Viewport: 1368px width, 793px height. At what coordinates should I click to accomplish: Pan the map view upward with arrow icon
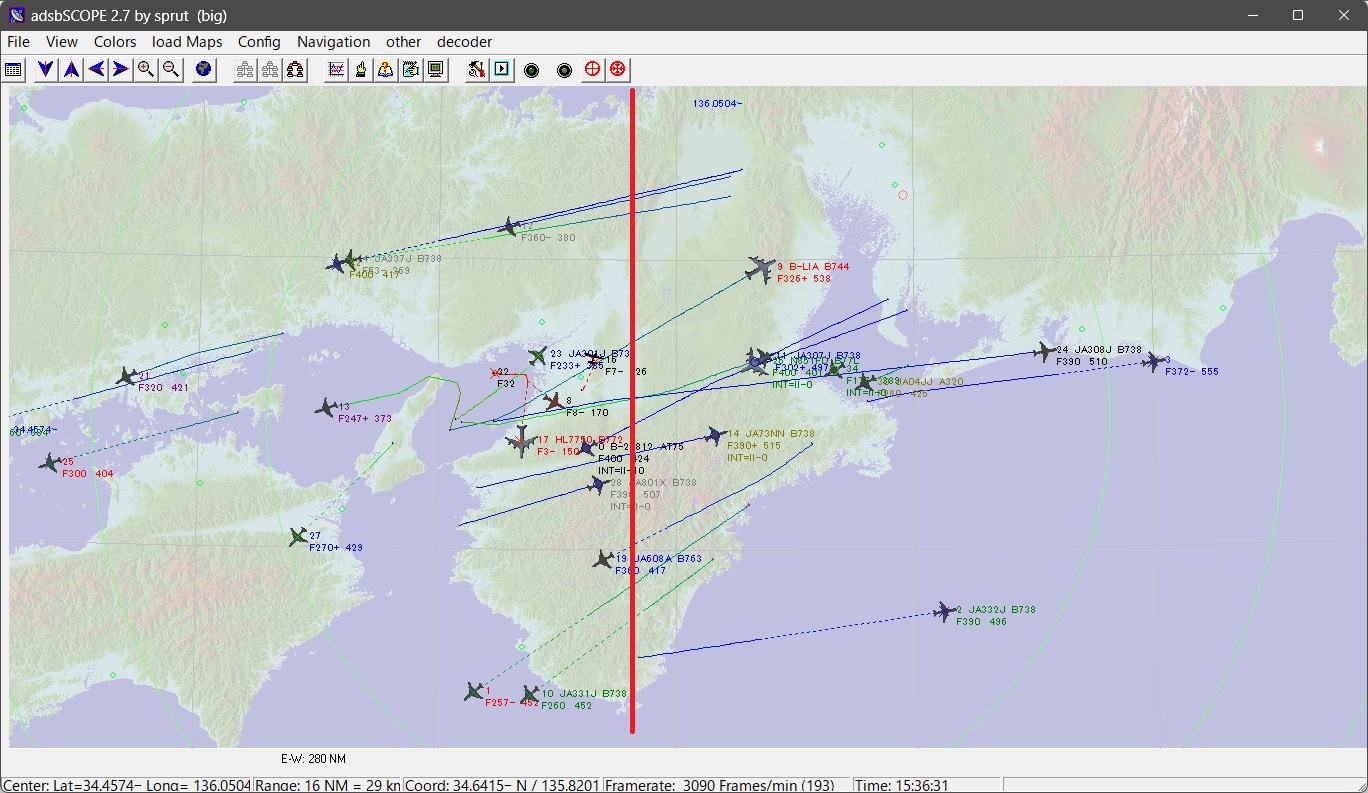(x=70, y=69)
